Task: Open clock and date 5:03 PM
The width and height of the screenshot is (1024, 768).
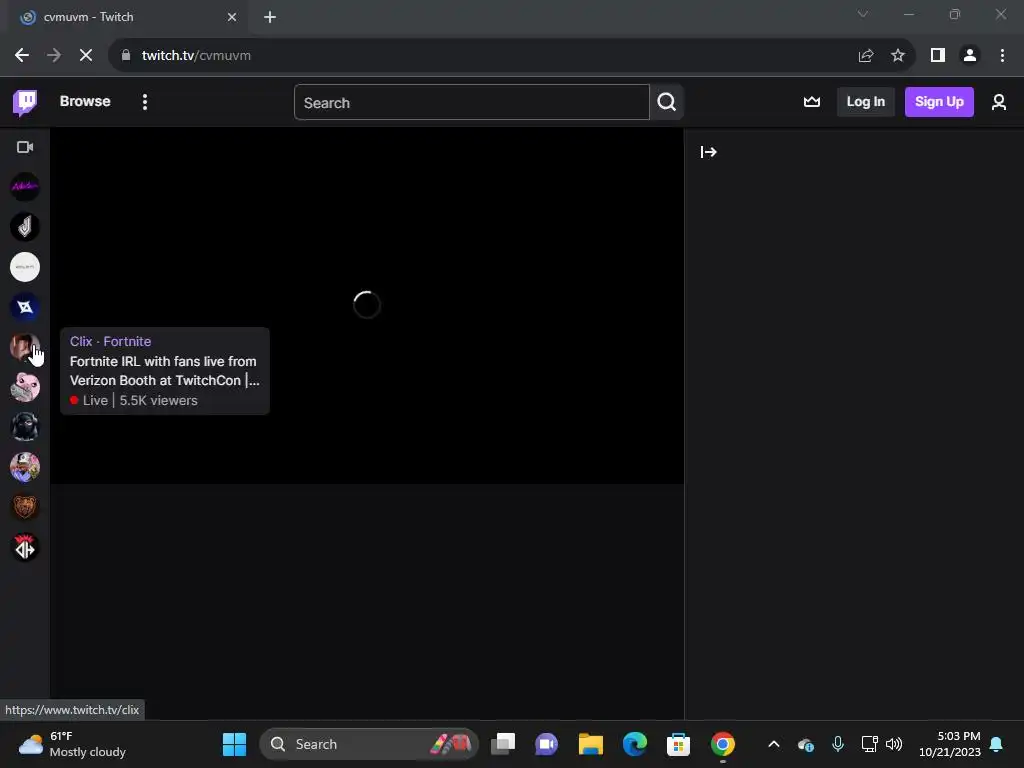Action: [x=950, y=744]
